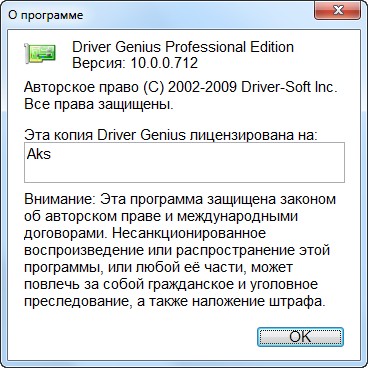Click the line об авторском праве и международными

click(161, 216)
